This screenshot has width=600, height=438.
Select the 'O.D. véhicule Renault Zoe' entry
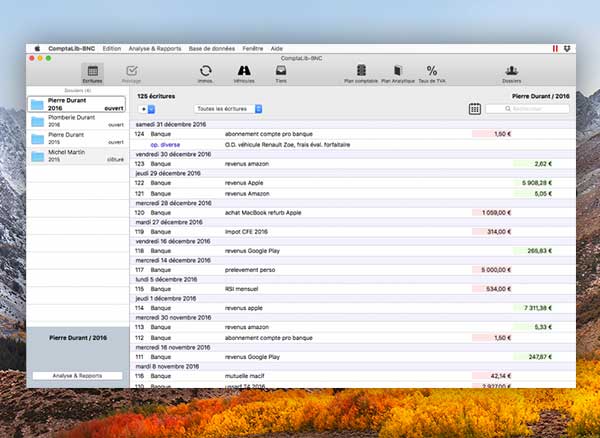(353, 145)
